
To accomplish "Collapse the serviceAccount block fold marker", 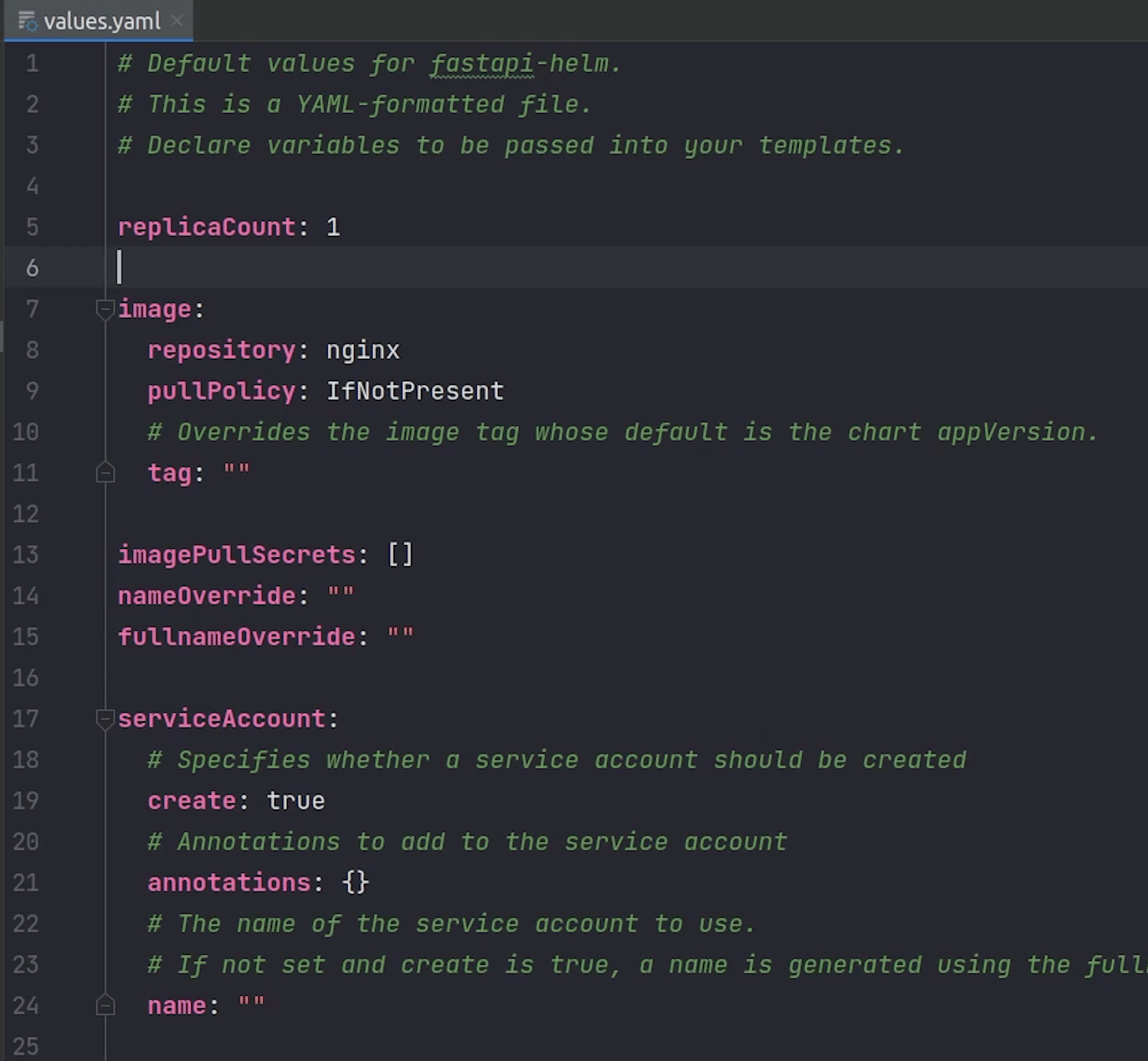I will coord(105,719).
